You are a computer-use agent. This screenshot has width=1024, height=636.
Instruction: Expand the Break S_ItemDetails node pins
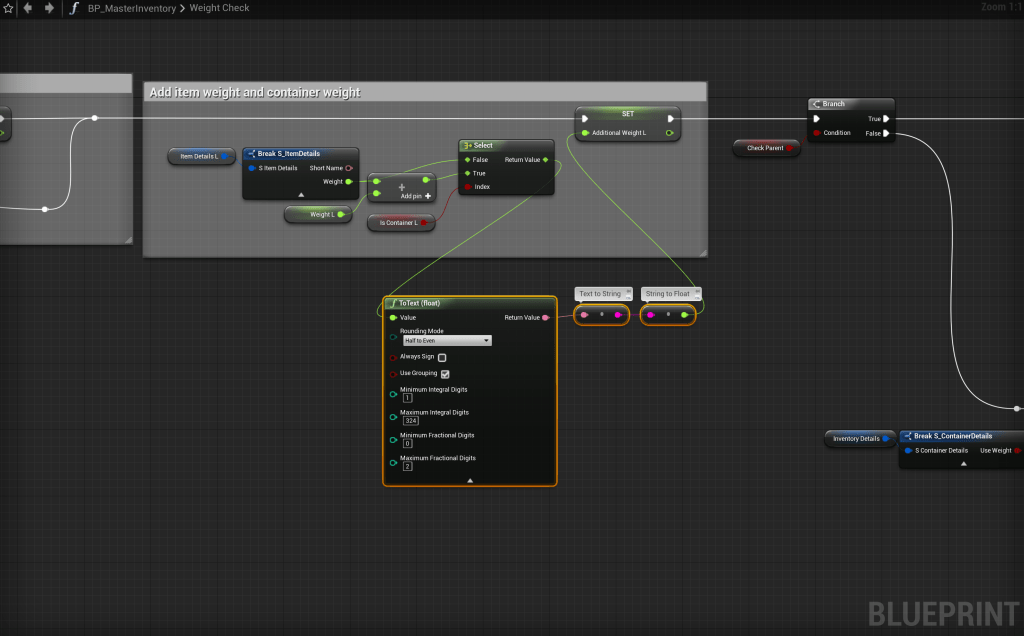point(301,194)
